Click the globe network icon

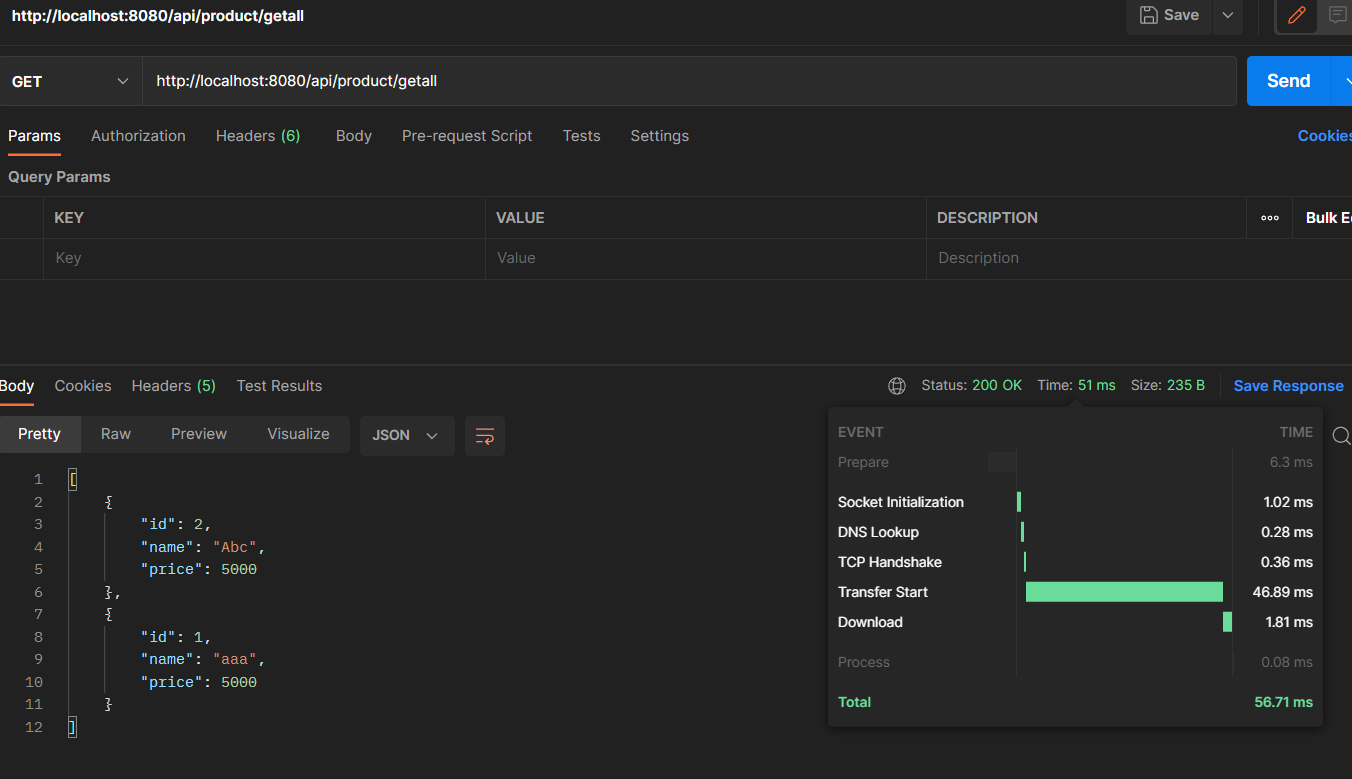[x=897, y=386]
